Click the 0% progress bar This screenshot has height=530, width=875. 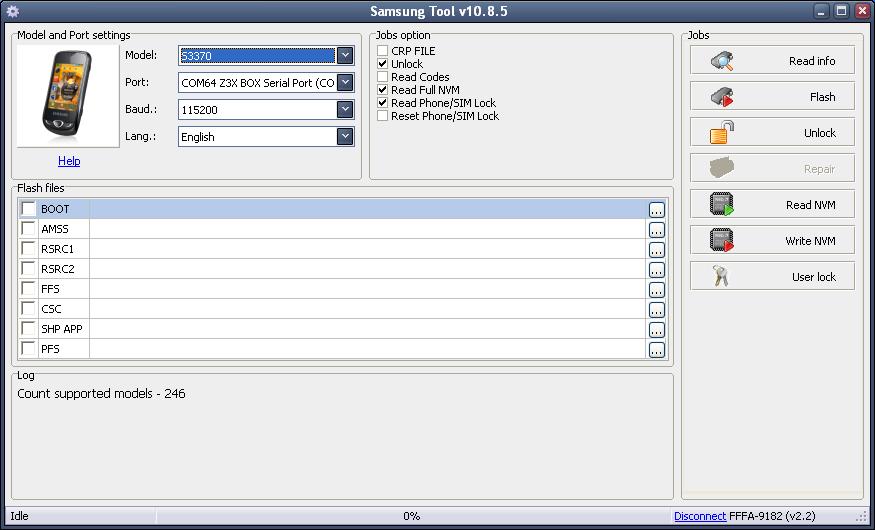coord(412,516)
